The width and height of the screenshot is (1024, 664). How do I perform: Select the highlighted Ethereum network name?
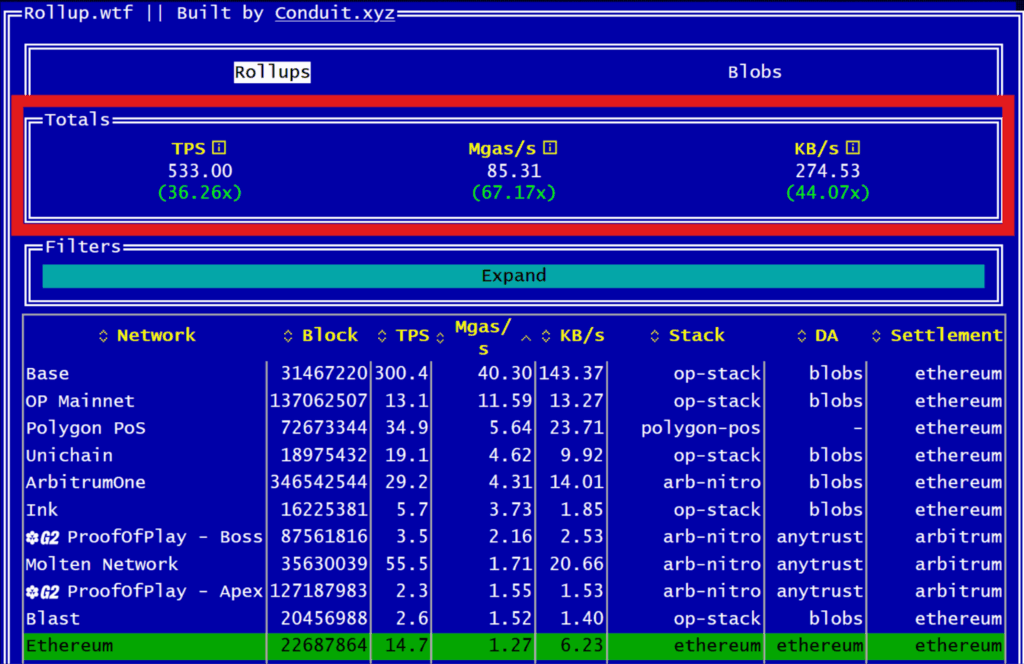pos(69,646)
